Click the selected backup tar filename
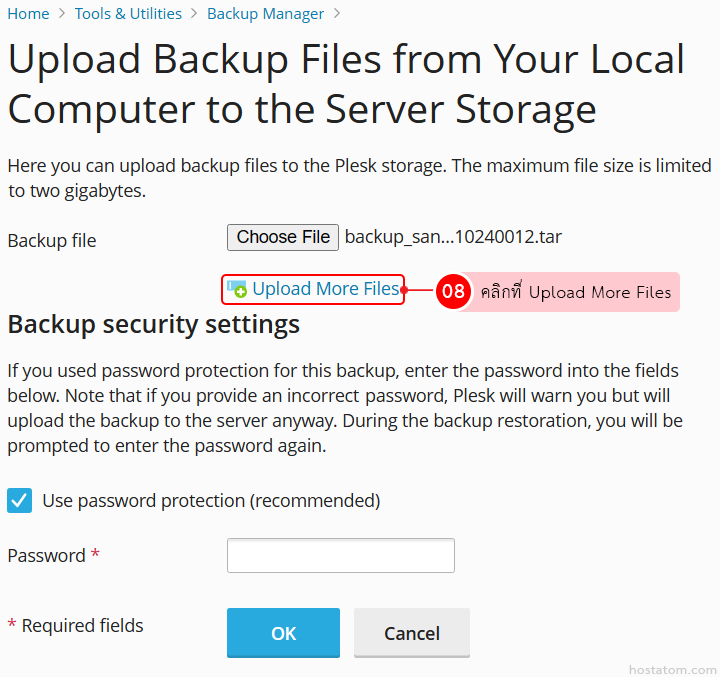Image resolution: width=720 pixels, height=677 pixels. (453, 237)
